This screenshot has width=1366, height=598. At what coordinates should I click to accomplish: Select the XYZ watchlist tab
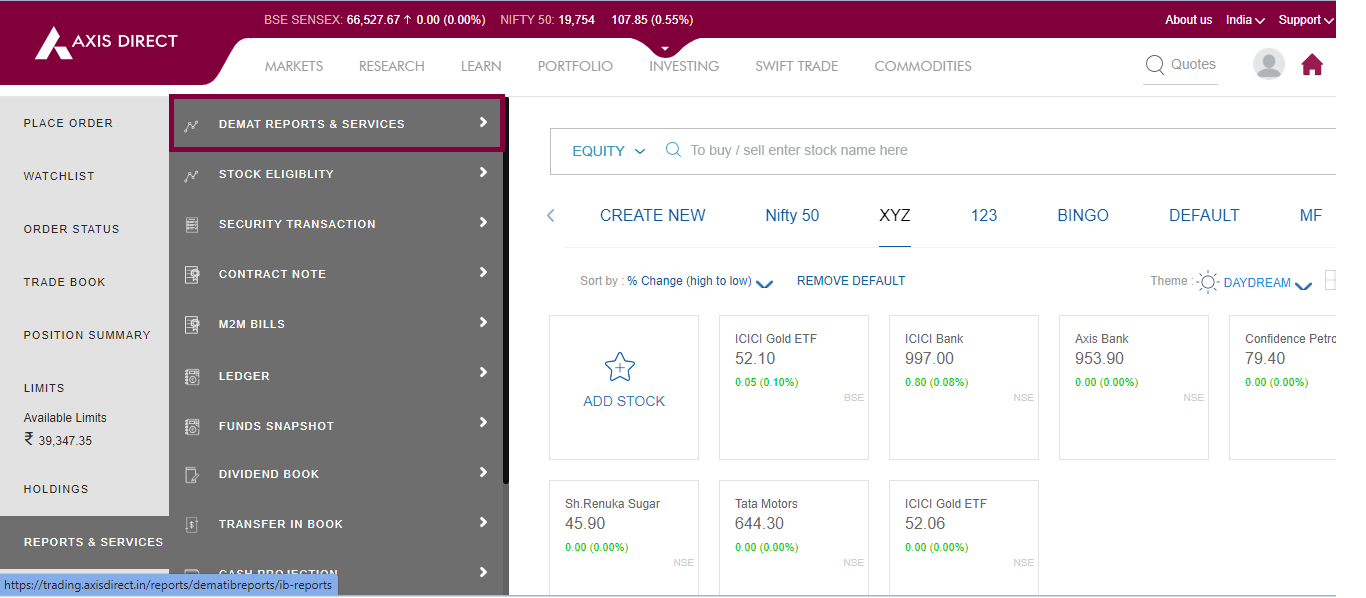[x=895, y=215]
